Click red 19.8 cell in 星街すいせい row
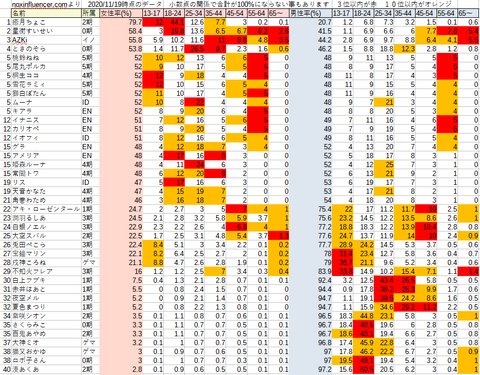This screenshot has width=480, height=375. point(174,31)
